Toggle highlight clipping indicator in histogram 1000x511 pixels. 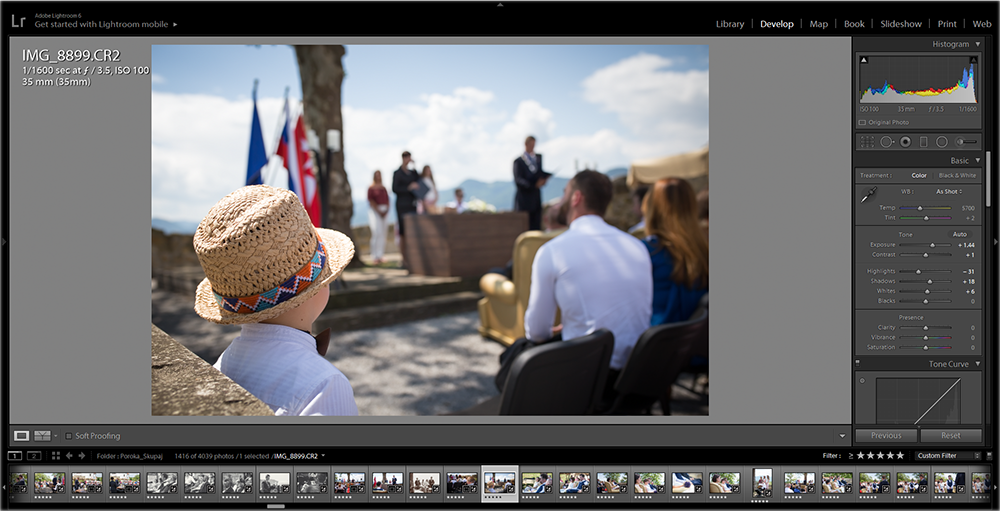[x=973, y=60]
